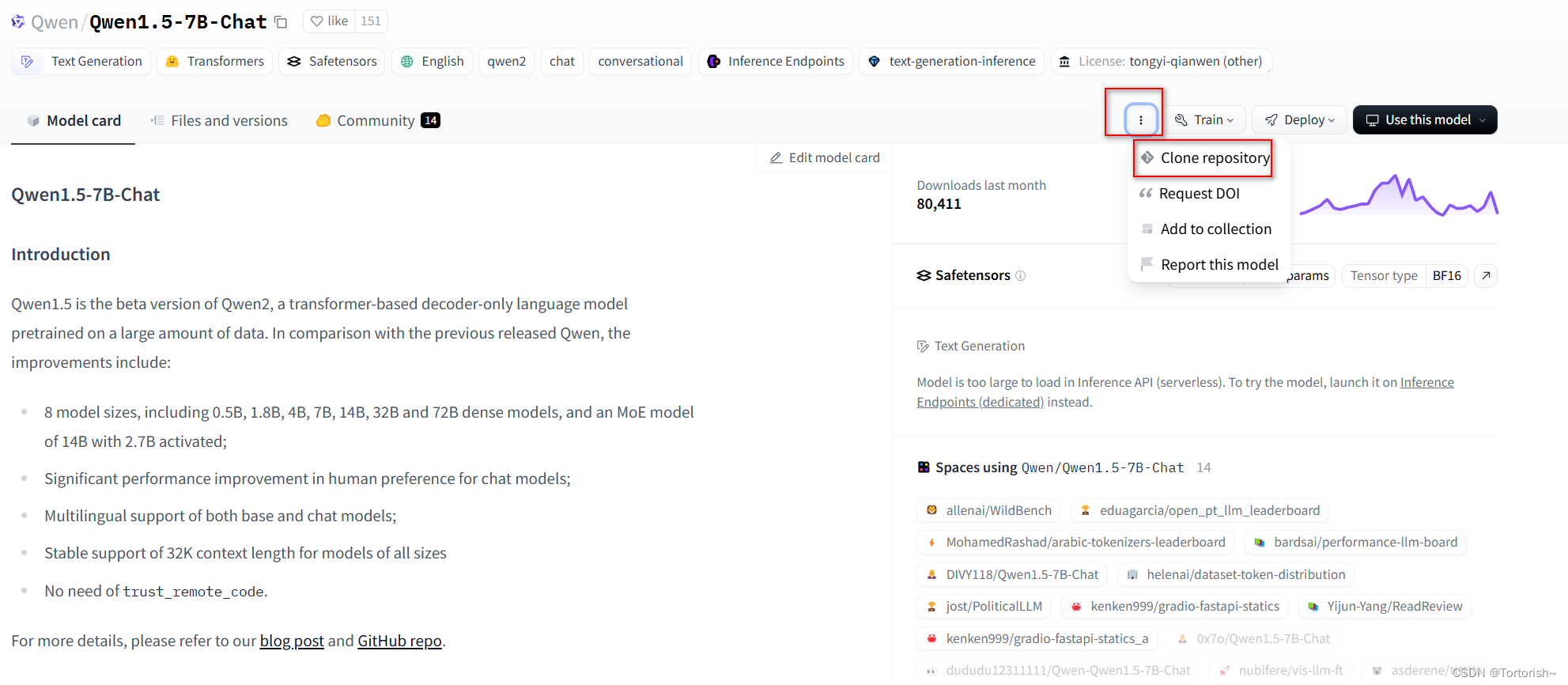Image resolution: width=1568 pixels, height=685 pixels.
Task: Open MohamedRashad/arabic-tokenizers-leaderboard space
Action: click(1075, 542)
